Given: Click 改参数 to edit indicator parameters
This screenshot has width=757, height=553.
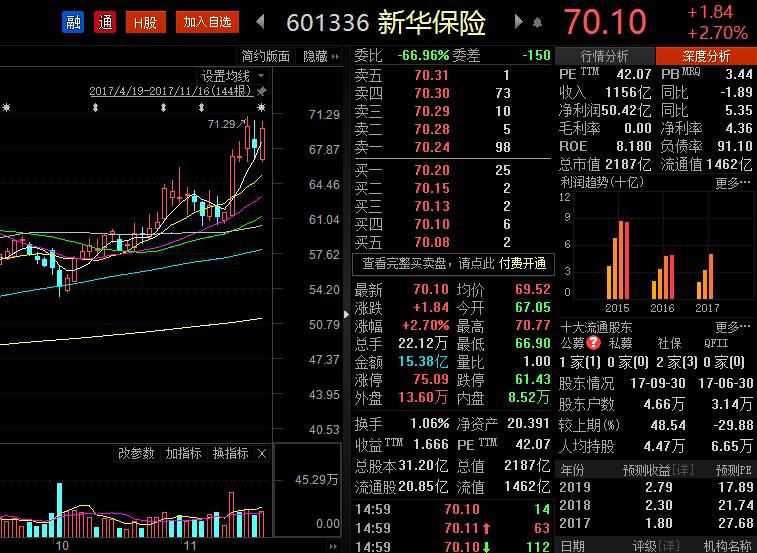Looking at the screenshot, I should 136,454.
